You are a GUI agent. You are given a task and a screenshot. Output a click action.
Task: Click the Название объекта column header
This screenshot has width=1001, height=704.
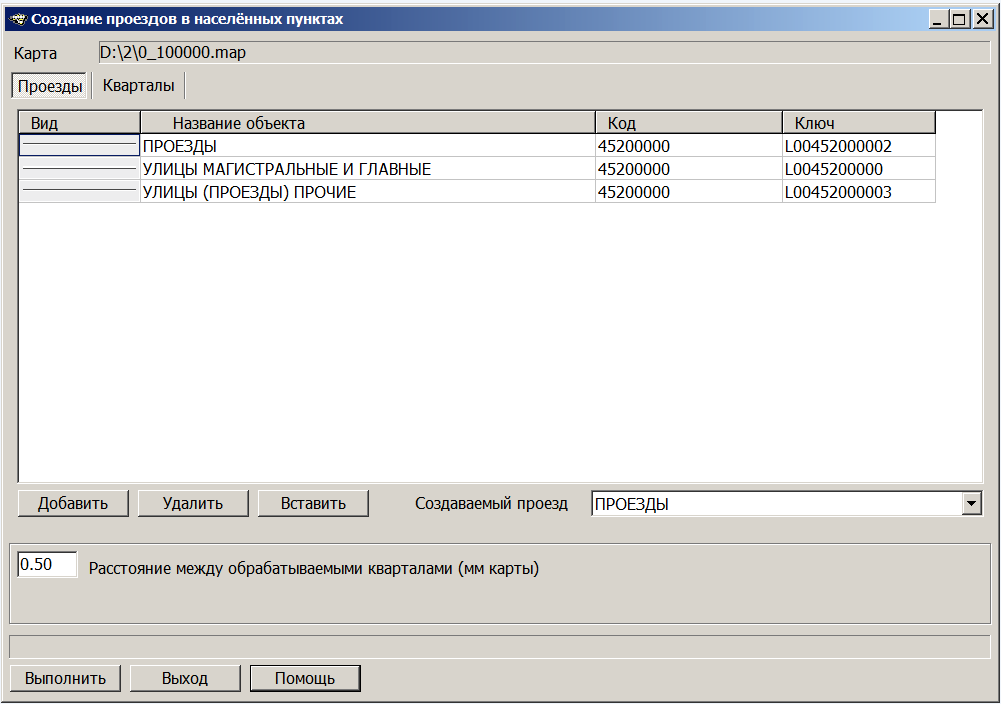pyautogui.click(x=367, y=123)
